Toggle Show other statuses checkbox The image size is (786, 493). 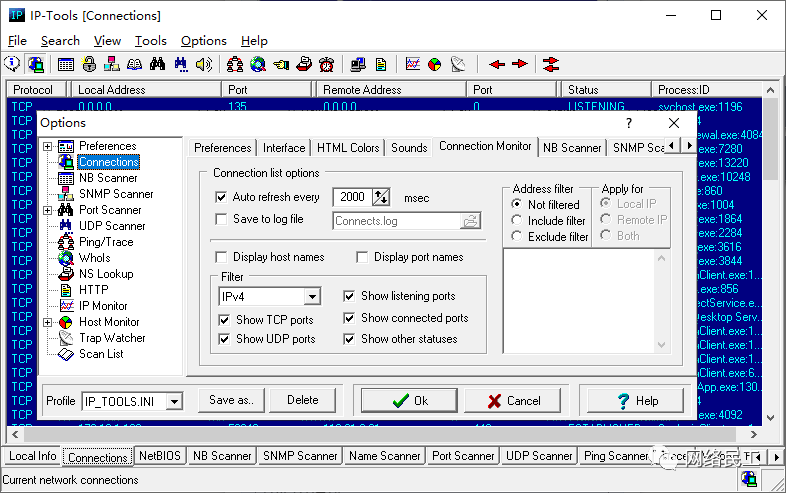pos(349,339)
